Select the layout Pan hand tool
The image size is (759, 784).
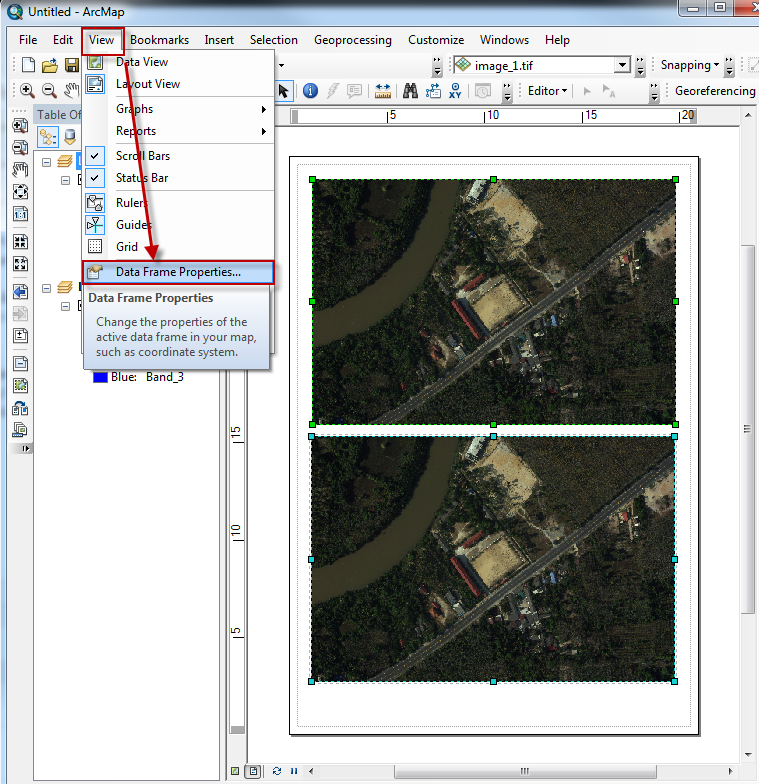coord(20,170)
